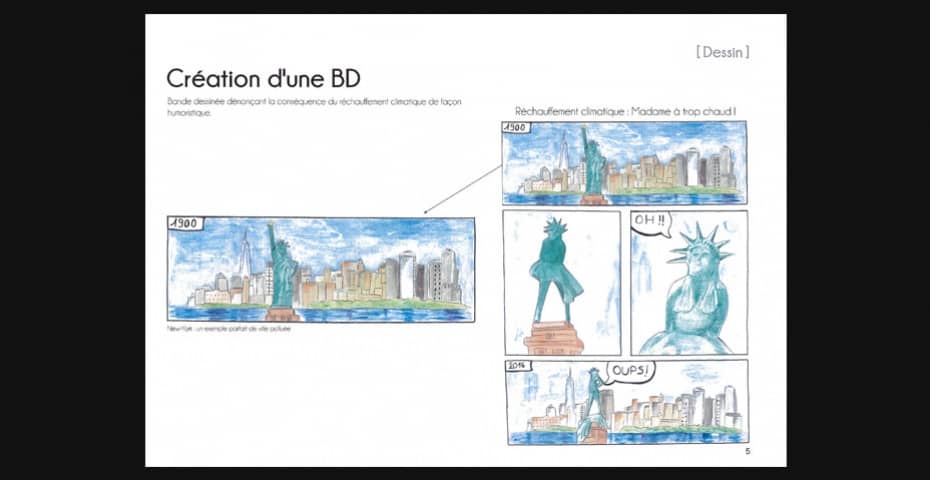The height and width of the screenshot is (480, 930).
Task: Click the 1900 label in top comic panel
Action: tap(516, 129)
